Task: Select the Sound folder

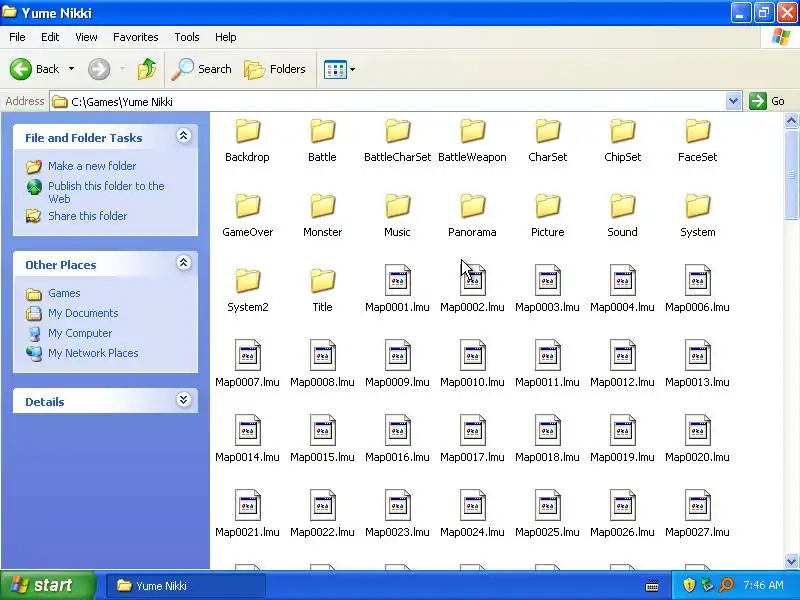Action: tap(622, 215)
